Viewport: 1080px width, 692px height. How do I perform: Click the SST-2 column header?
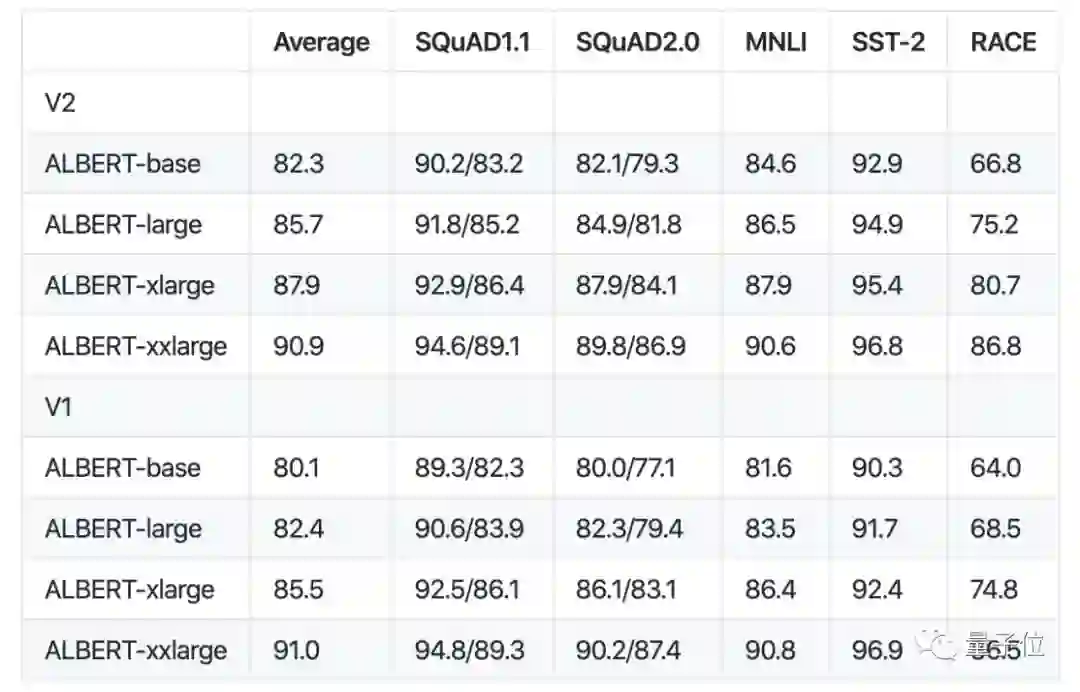coord(888,42)
